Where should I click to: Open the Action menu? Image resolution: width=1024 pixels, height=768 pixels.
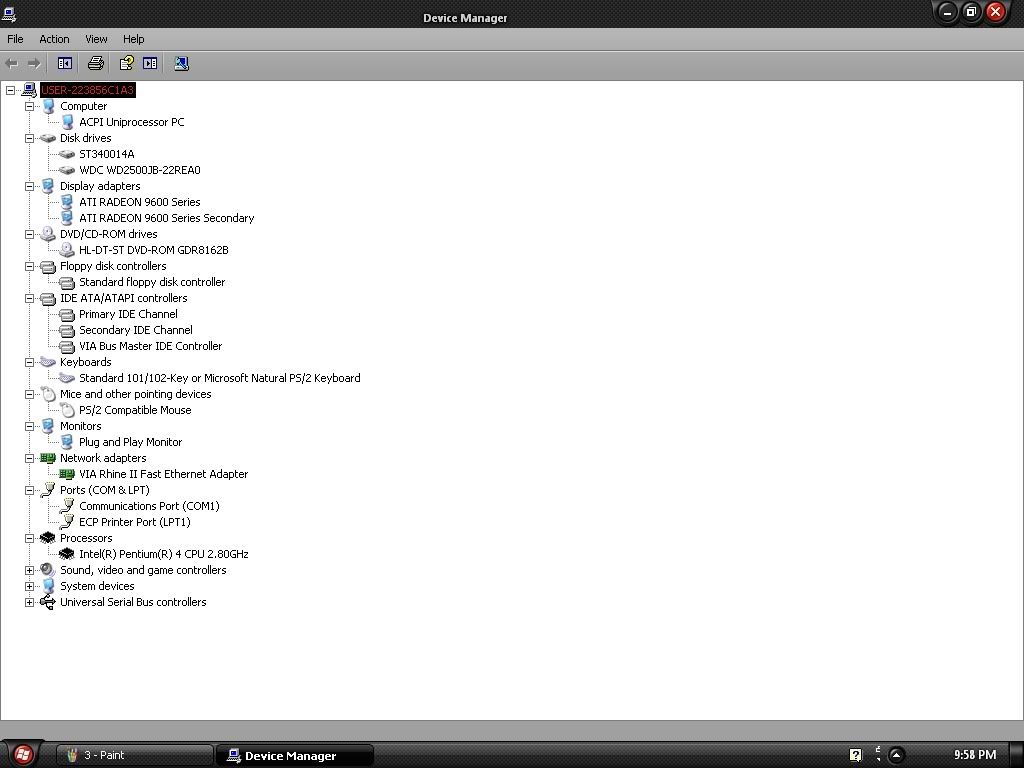pos(54,39)
